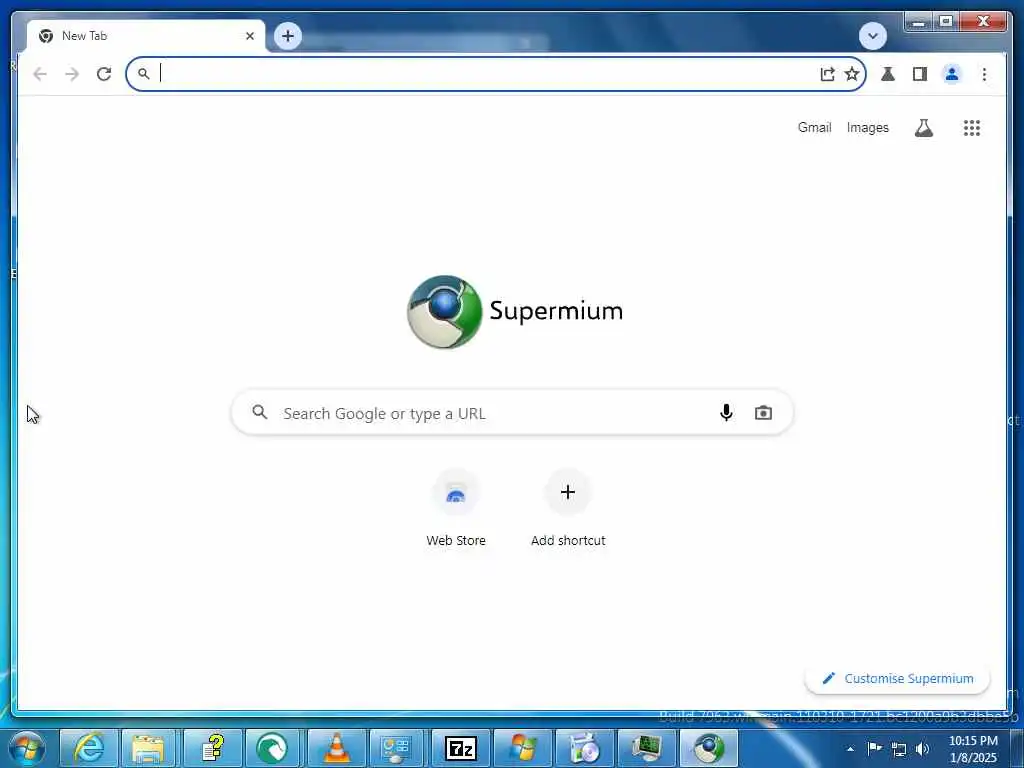This screenshot has height=768, width=1024.
Task: Go forward with the forward arrow
Action: click(72, 74)
